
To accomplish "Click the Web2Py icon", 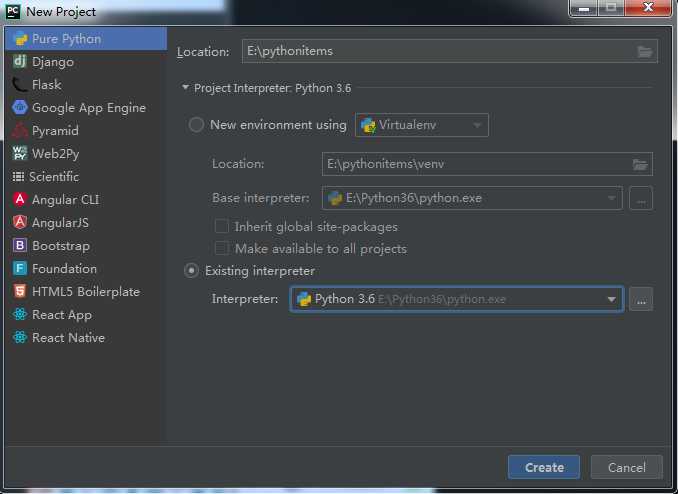I will click(x=20, y=153).
